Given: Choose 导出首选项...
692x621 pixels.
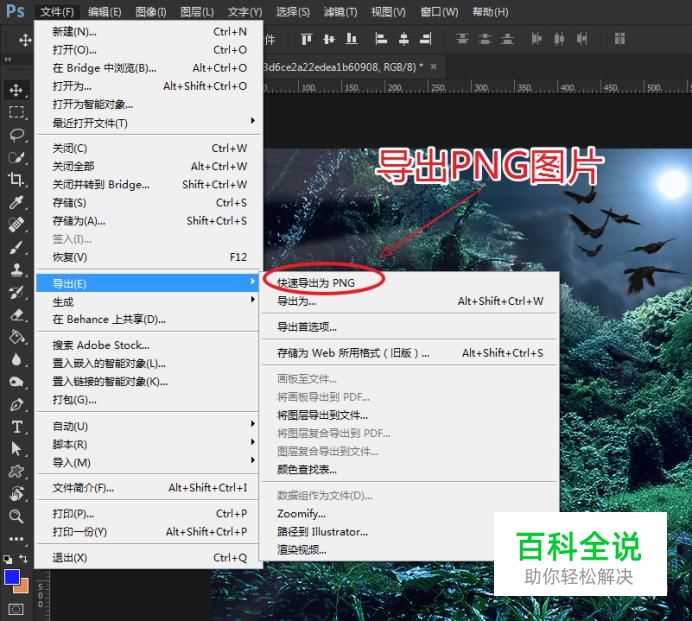Looking at the screenshot, I should click(x=410, y=327).
